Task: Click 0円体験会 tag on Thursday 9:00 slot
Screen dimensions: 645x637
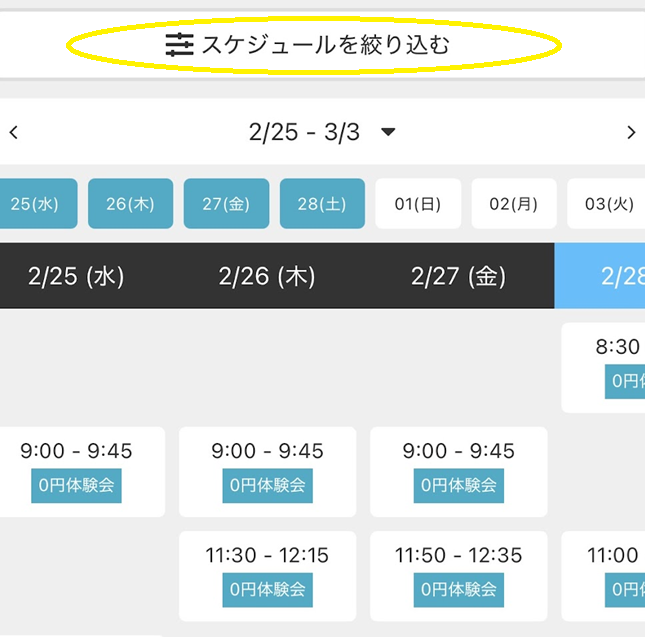Action: (x=267, y=486)
